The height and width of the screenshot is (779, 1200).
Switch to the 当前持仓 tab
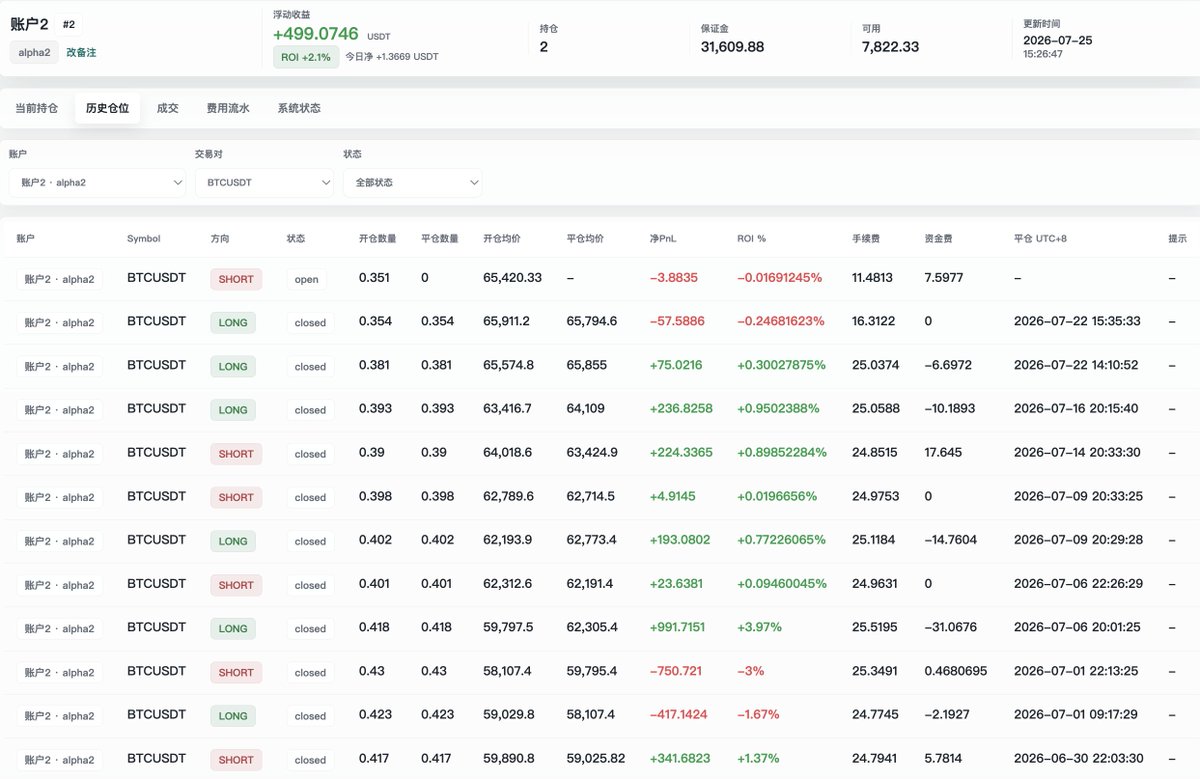pos(37,108)
